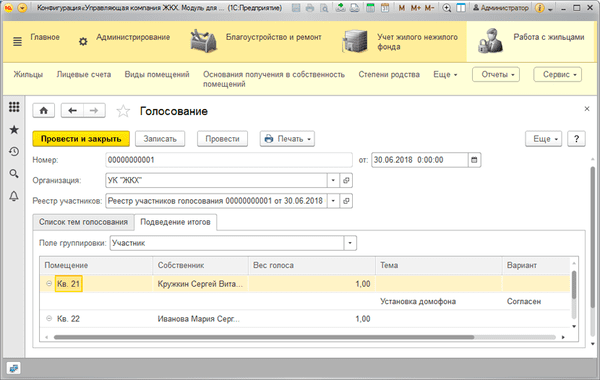Expand the Реестр участников dropdown arrow

click(333, 201)
